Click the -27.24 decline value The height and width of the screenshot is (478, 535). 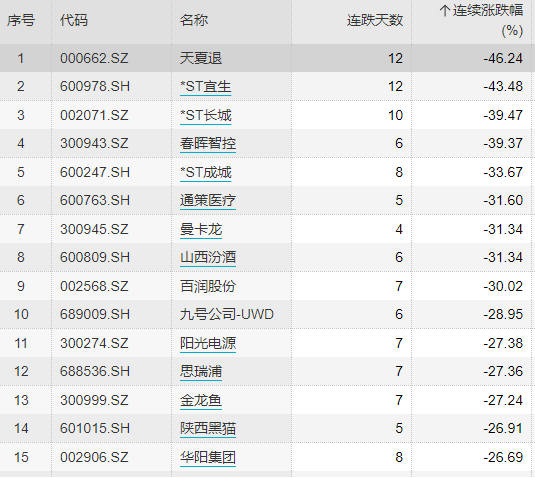point(503,400)
